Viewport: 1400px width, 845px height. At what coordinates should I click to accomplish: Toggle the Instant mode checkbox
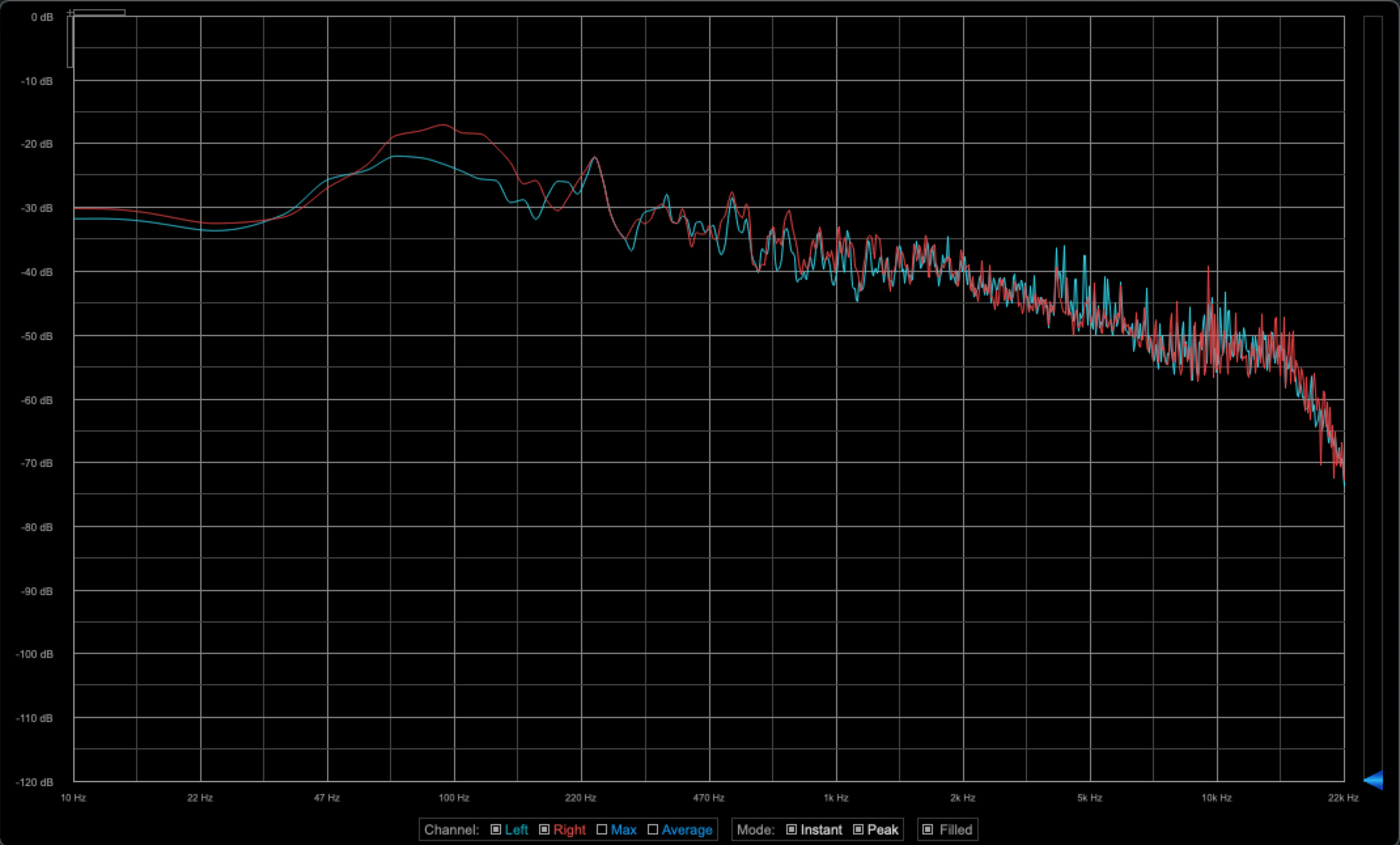coord(792,829)
